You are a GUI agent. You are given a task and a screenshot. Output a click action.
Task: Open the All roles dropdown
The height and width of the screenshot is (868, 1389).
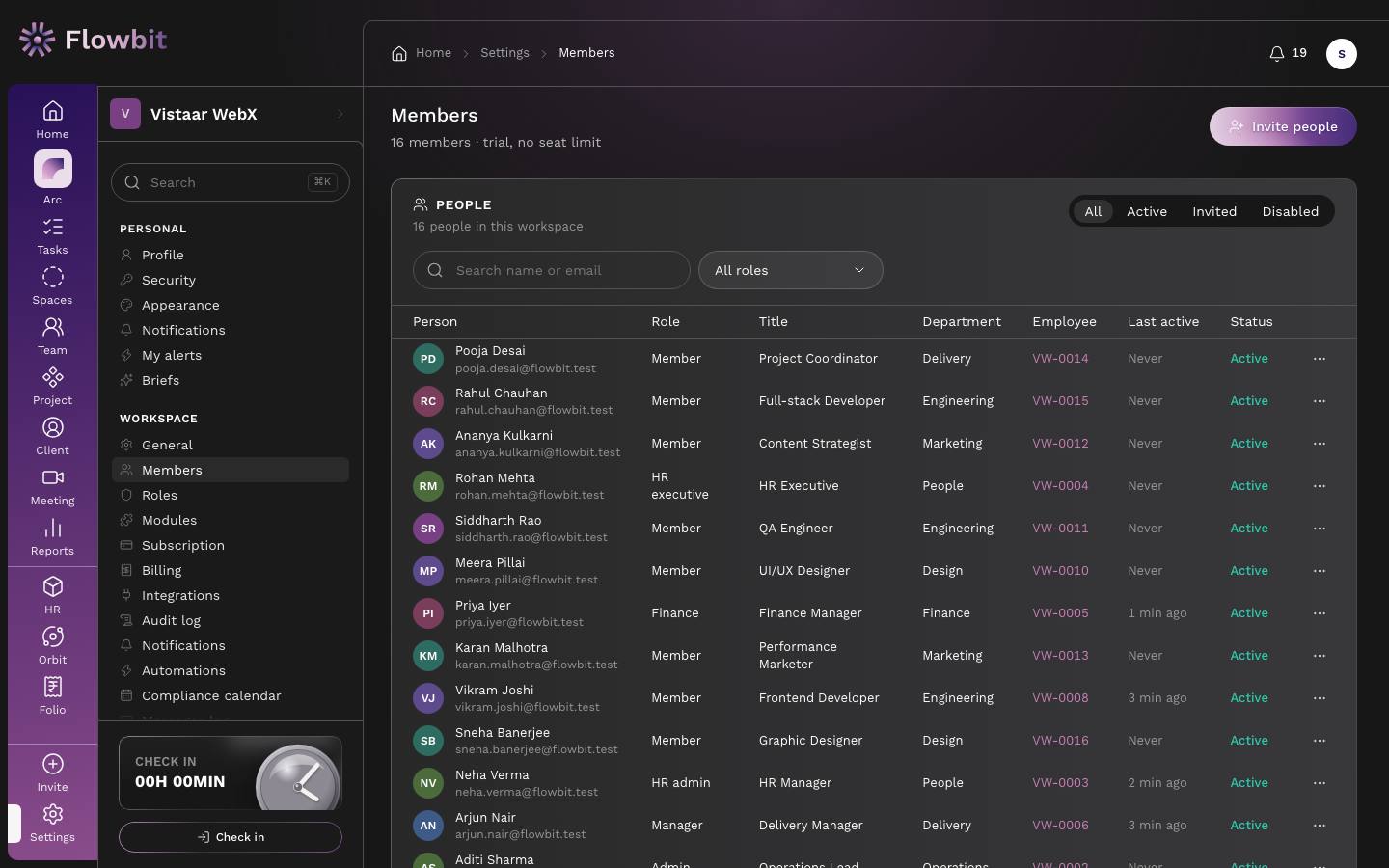[791, 270]
